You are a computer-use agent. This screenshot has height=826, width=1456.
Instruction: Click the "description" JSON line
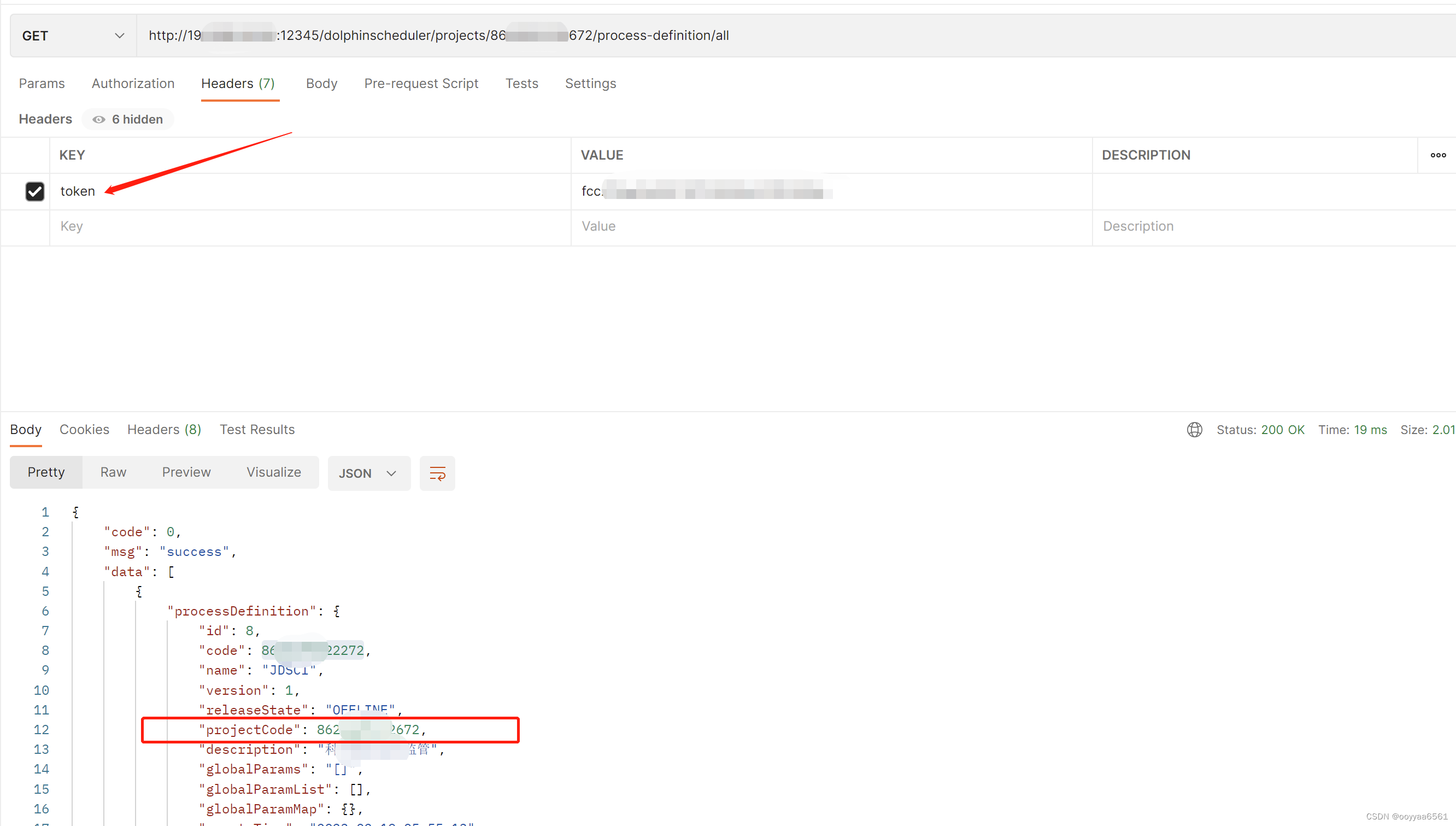point(321,750)
